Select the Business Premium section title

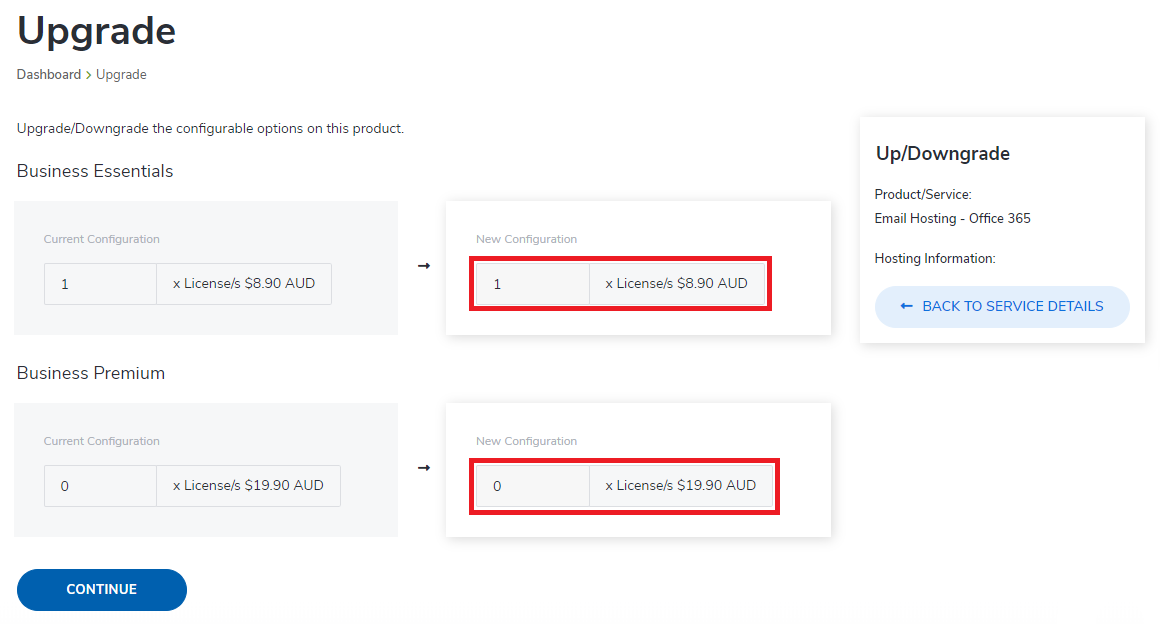pyautogui.click(x=91, y=373)
